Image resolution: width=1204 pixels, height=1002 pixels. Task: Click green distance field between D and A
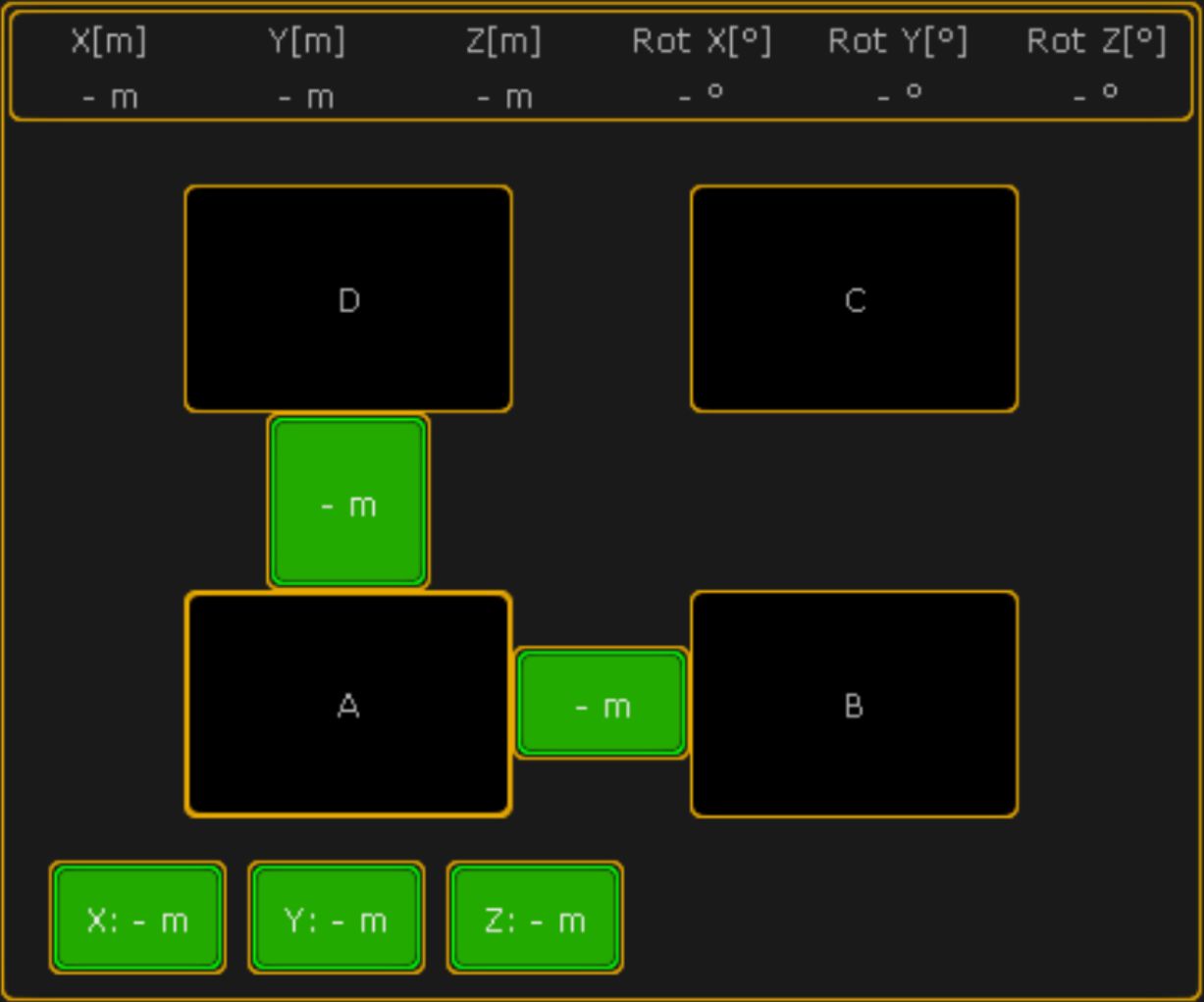348,502
